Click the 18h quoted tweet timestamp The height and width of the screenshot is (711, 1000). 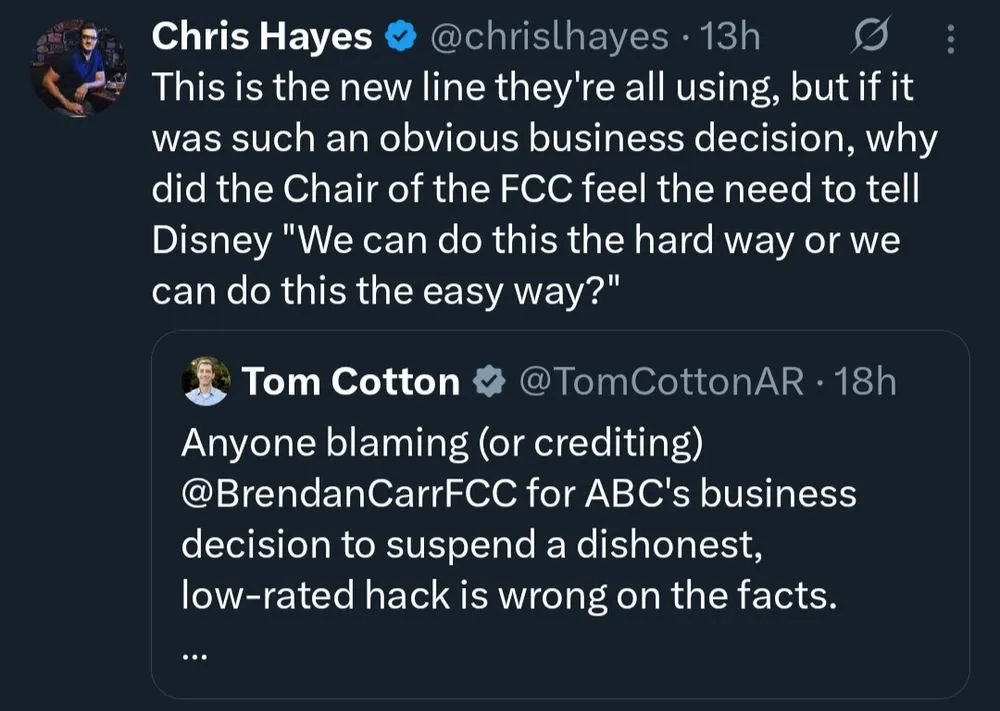[x=866, y=381]
